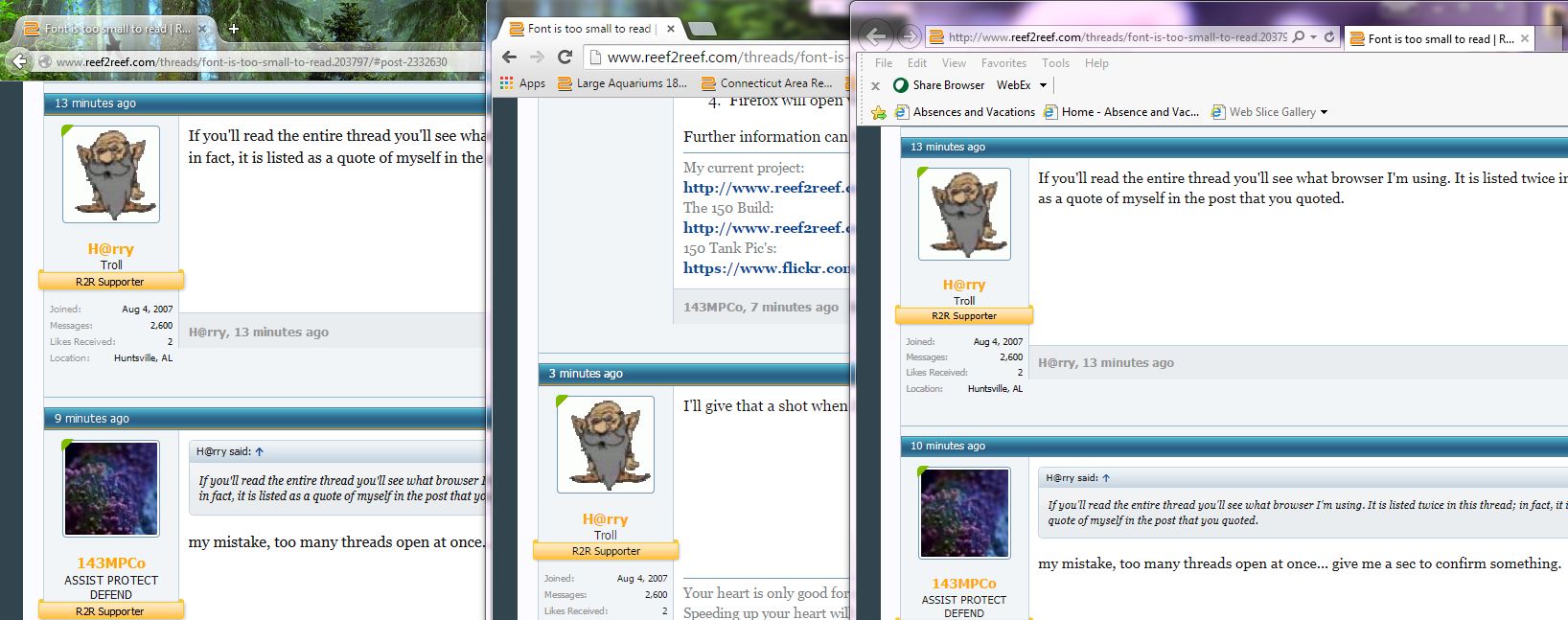This screenshot has height=620, width=1568.
Task: Open a new tab in Firefox
Action: (x=233, y=29)
